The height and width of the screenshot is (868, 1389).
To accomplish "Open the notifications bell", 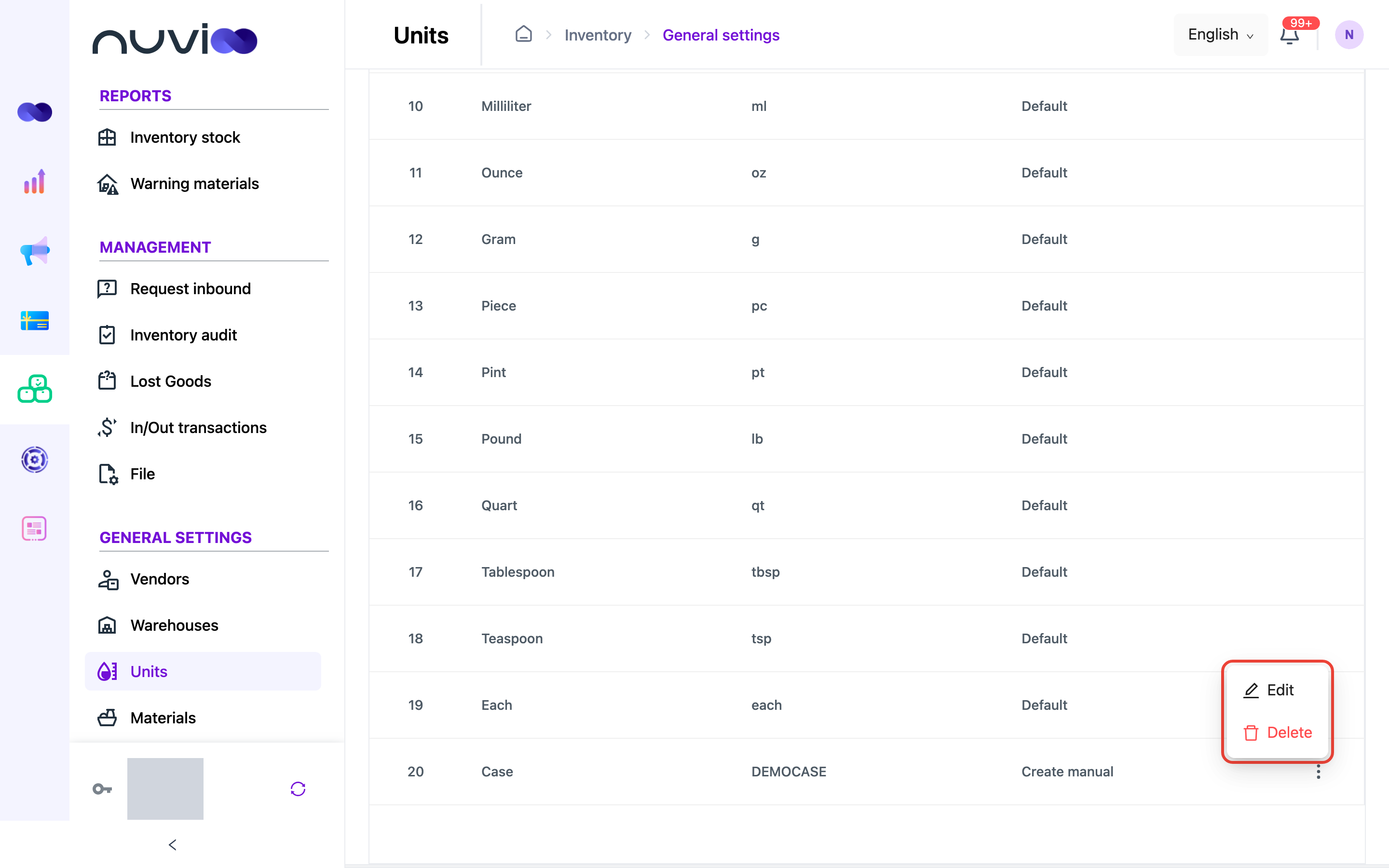I will 1290,35.
